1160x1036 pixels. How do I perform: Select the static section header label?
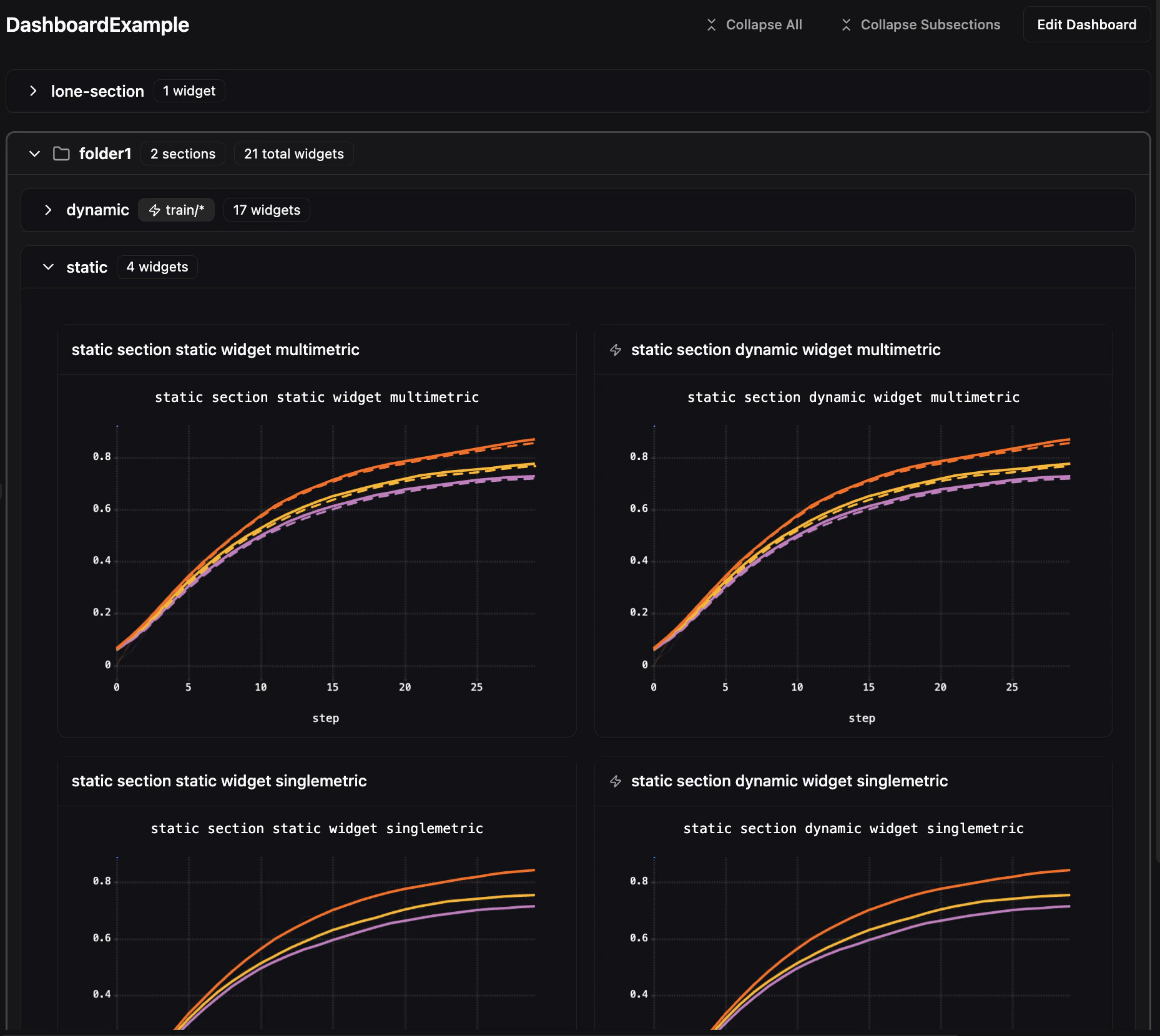(87, 267)
